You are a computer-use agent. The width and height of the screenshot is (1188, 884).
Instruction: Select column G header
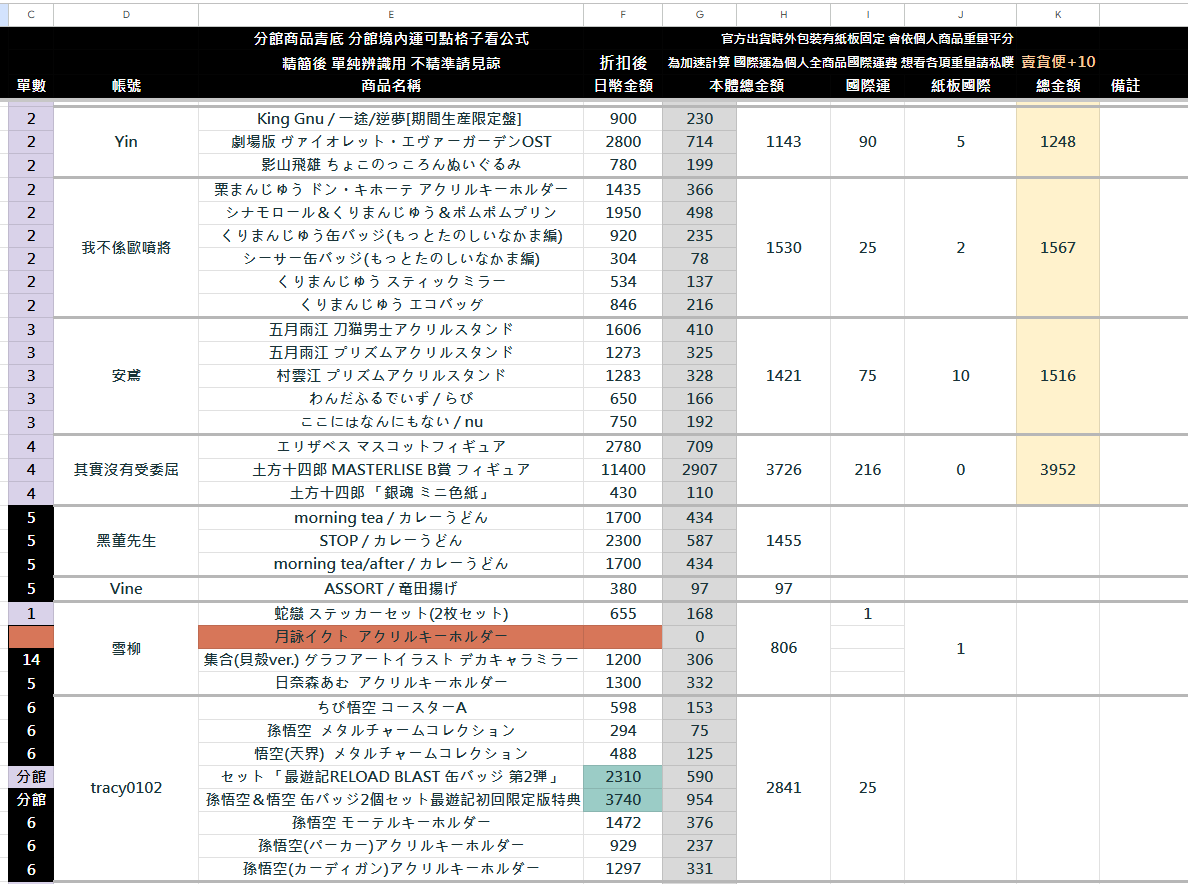[x=699, y=14]
